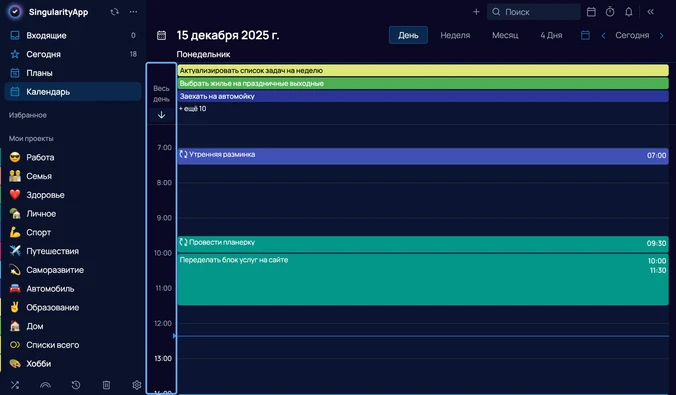Jump to Сегодня in calendar toolbar
This screenshot has width=676, height=395.
pyautogui.click(x=632, y=35)
